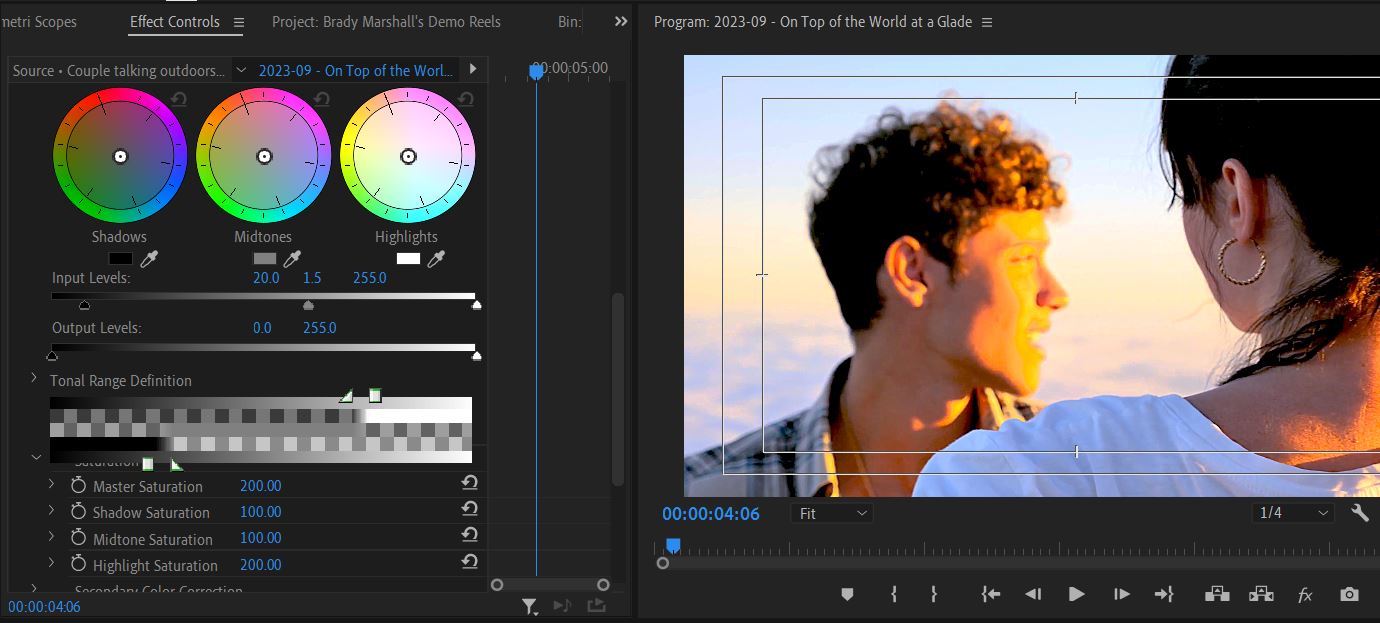Click Output Levels white value 255.0
Viewport: 1380px width, 623px height.
320,327
